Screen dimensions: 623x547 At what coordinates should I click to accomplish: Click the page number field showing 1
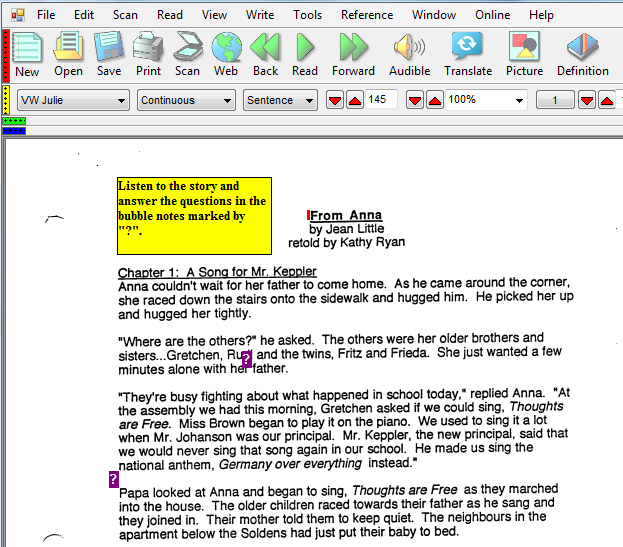pos(555,100)
